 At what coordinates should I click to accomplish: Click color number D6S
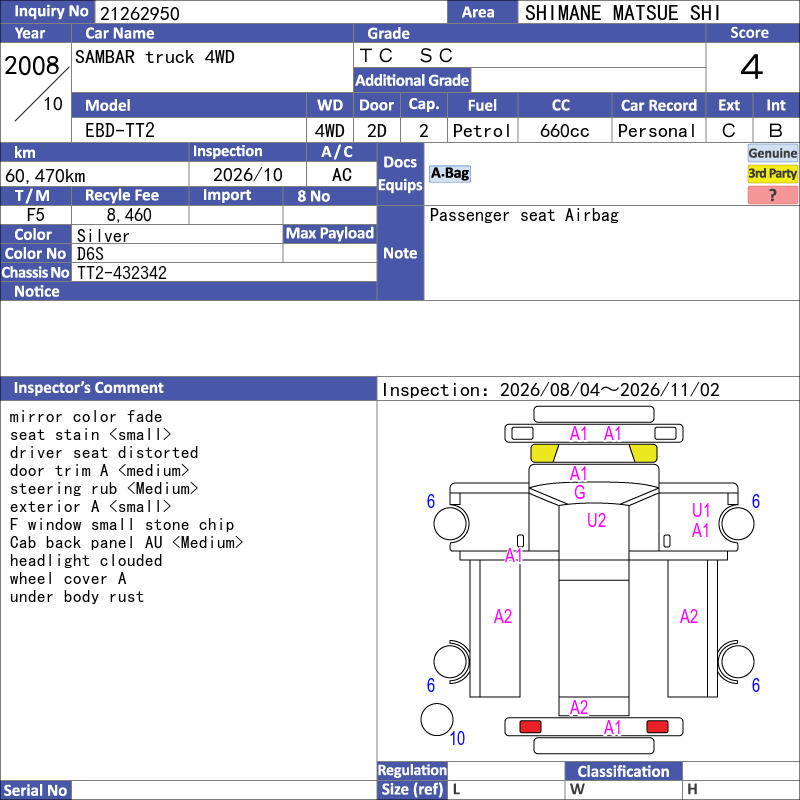point(90,254)
